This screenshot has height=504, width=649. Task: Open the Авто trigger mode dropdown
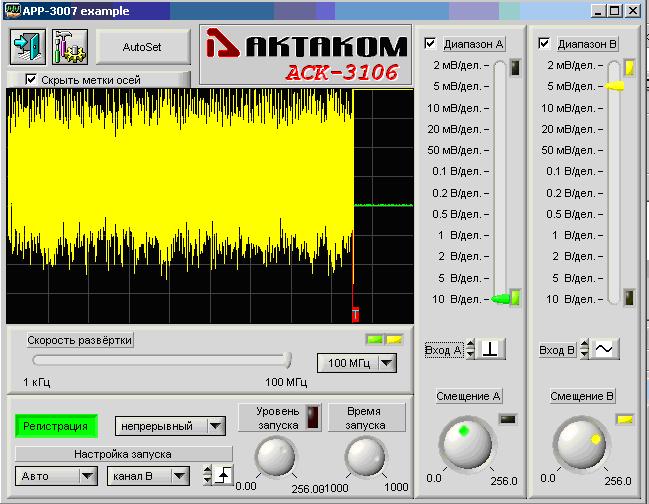[x=56, y=476]
